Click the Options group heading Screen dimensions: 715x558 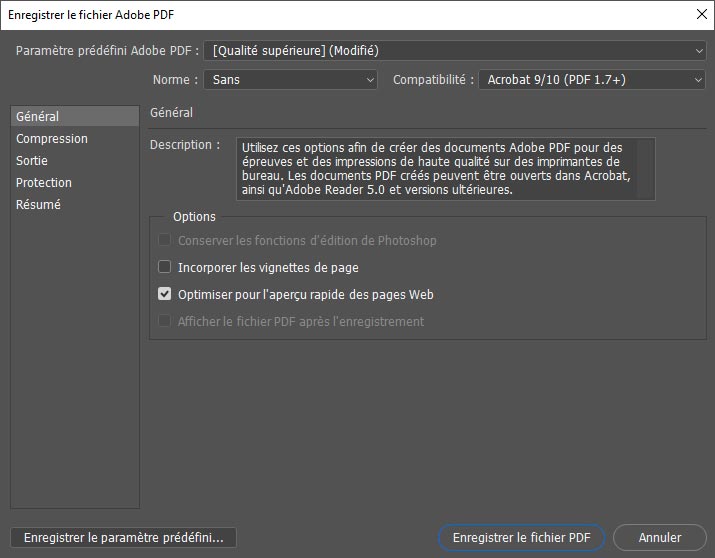(194, 217)
